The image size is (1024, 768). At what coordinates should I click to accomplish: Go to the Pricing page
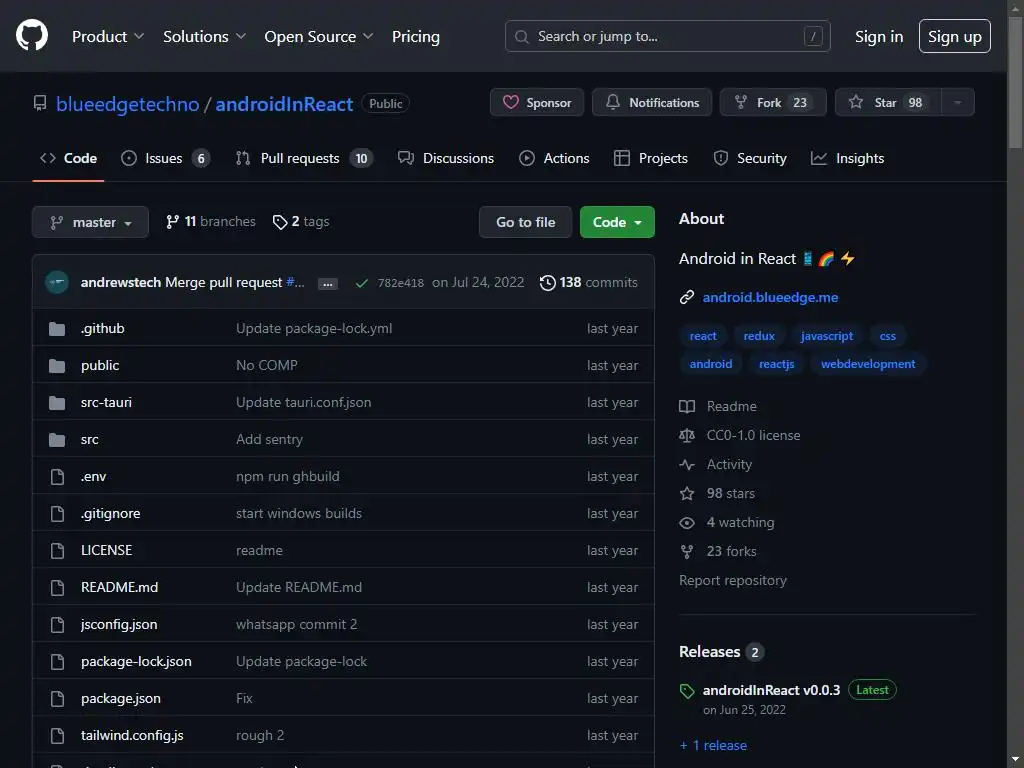pyautogui.click(x=415, y=37)
